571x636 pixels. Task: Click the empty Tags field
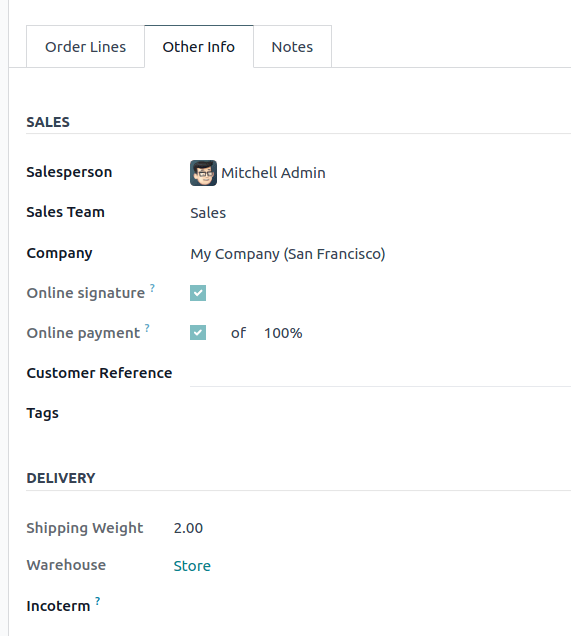pyautogui.click(x=380, y=414)
